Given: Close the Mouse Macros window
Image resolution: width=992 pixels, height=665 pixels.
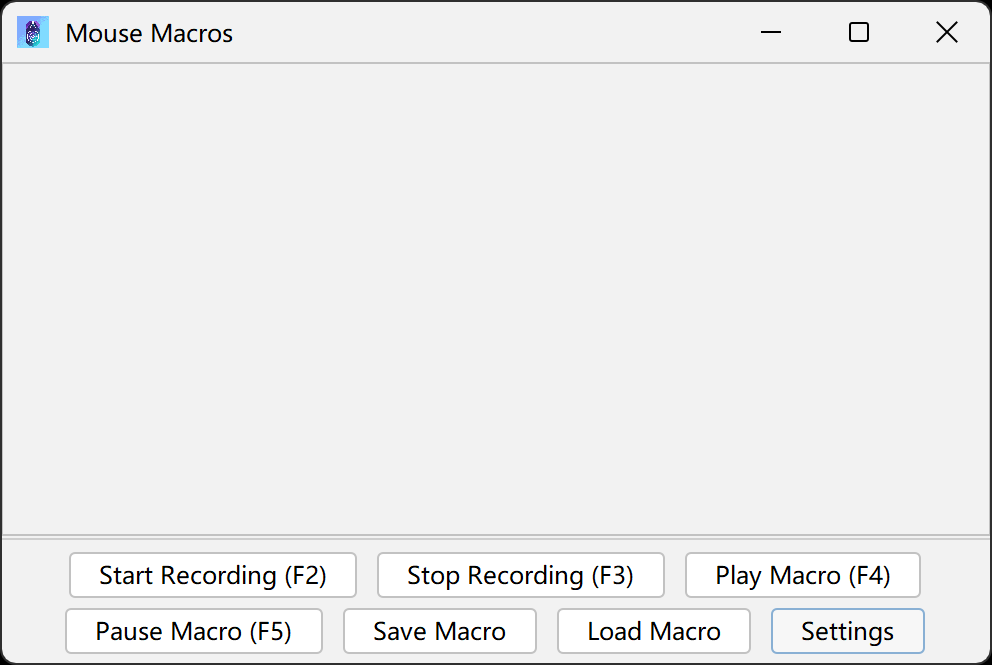Looking at the screenshot, I should pyautogui.click(x=946, y=33).
